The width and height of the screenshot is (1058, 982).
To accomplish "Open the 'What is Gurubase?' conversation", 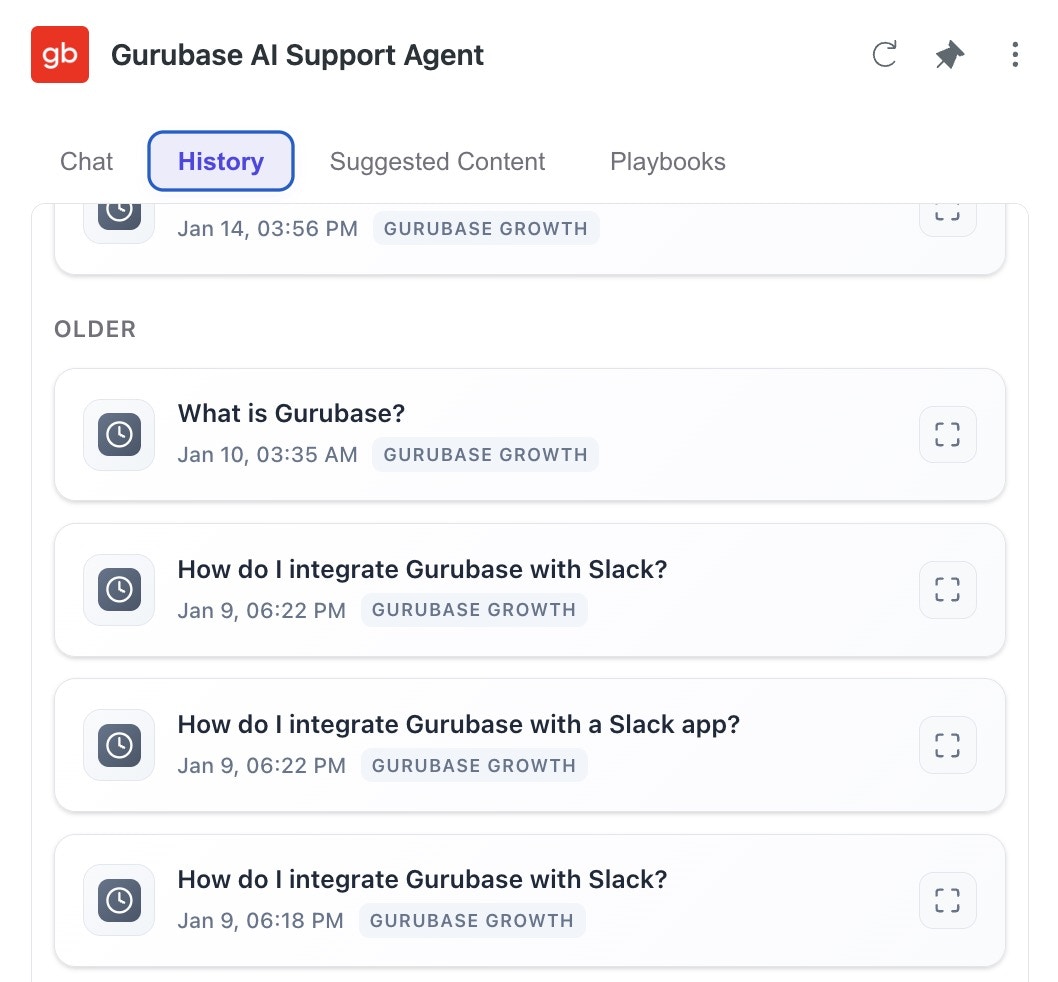I will pos(291,413).
